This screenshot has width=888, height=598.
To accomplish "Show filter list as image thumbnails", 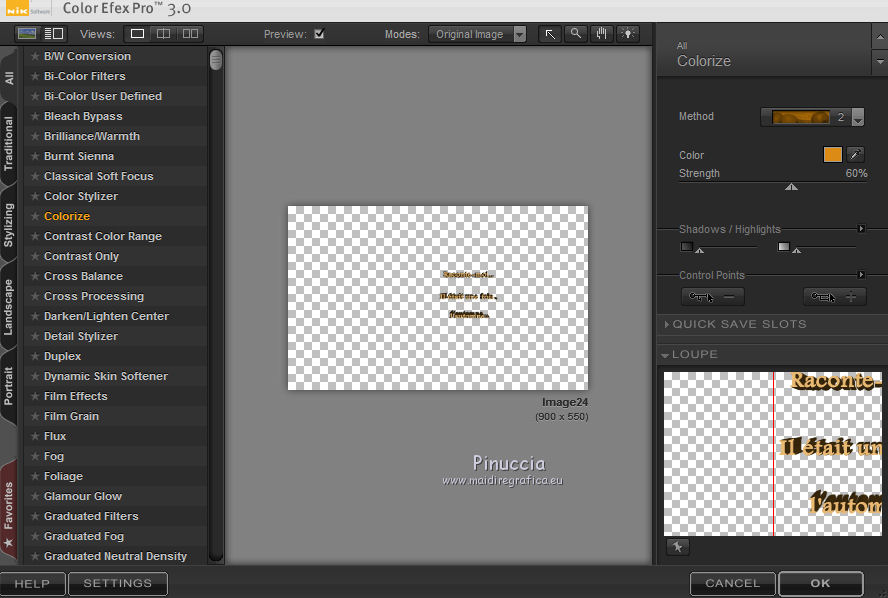I will 27,34.
